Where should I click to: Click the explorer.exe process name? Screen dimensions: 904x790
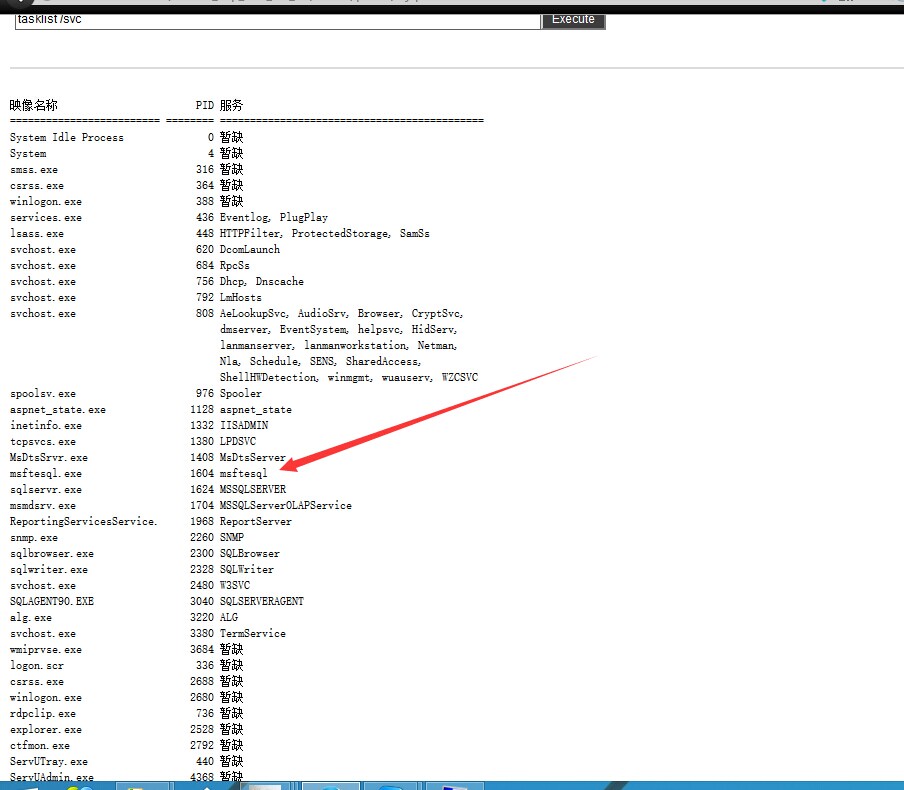(x=46, y=729)
